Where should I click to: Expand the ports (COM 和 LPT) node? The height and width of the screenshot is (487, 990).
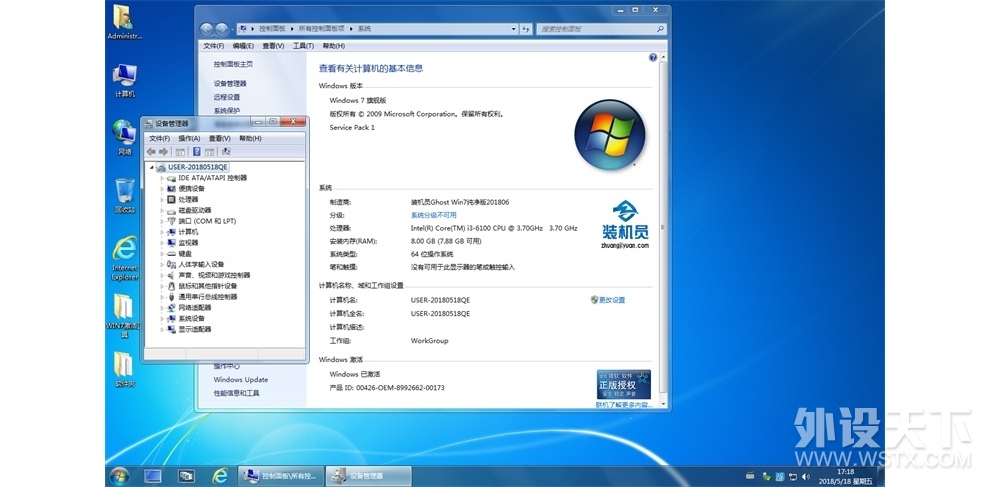point(162,221)
